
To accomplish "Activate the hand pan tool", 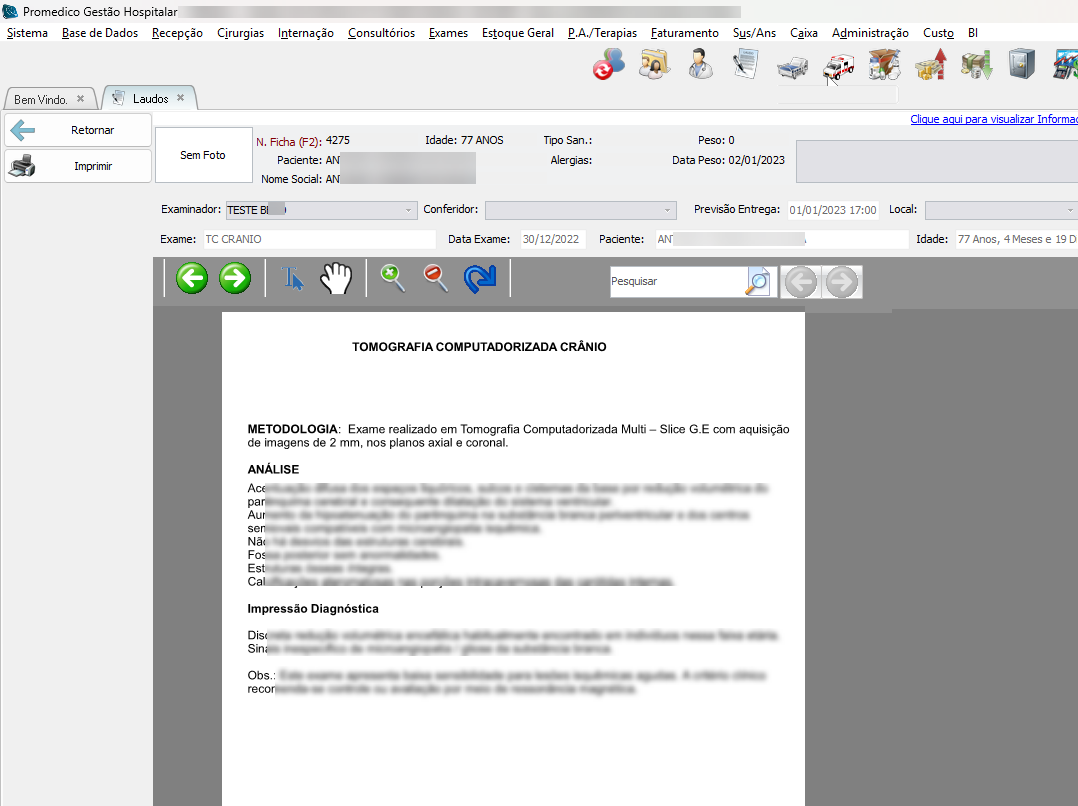I will tap(337, 279).
